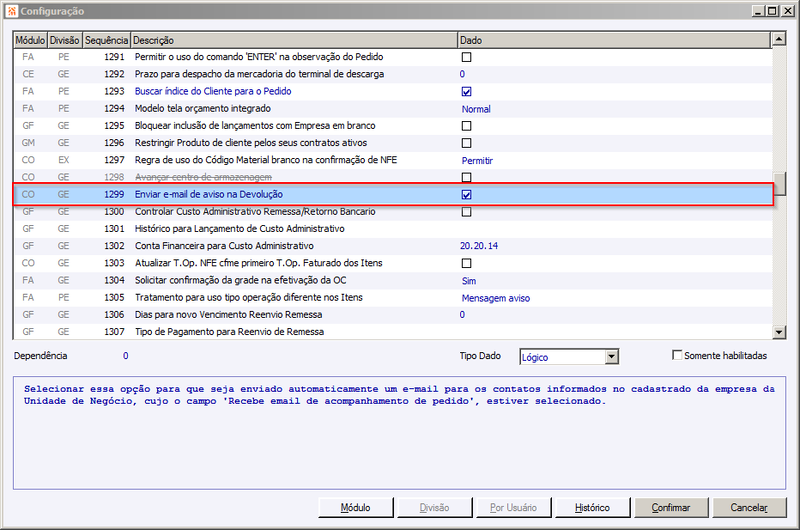Click the Divisão button
Viewport: 800px width, 530px height.
434,508
